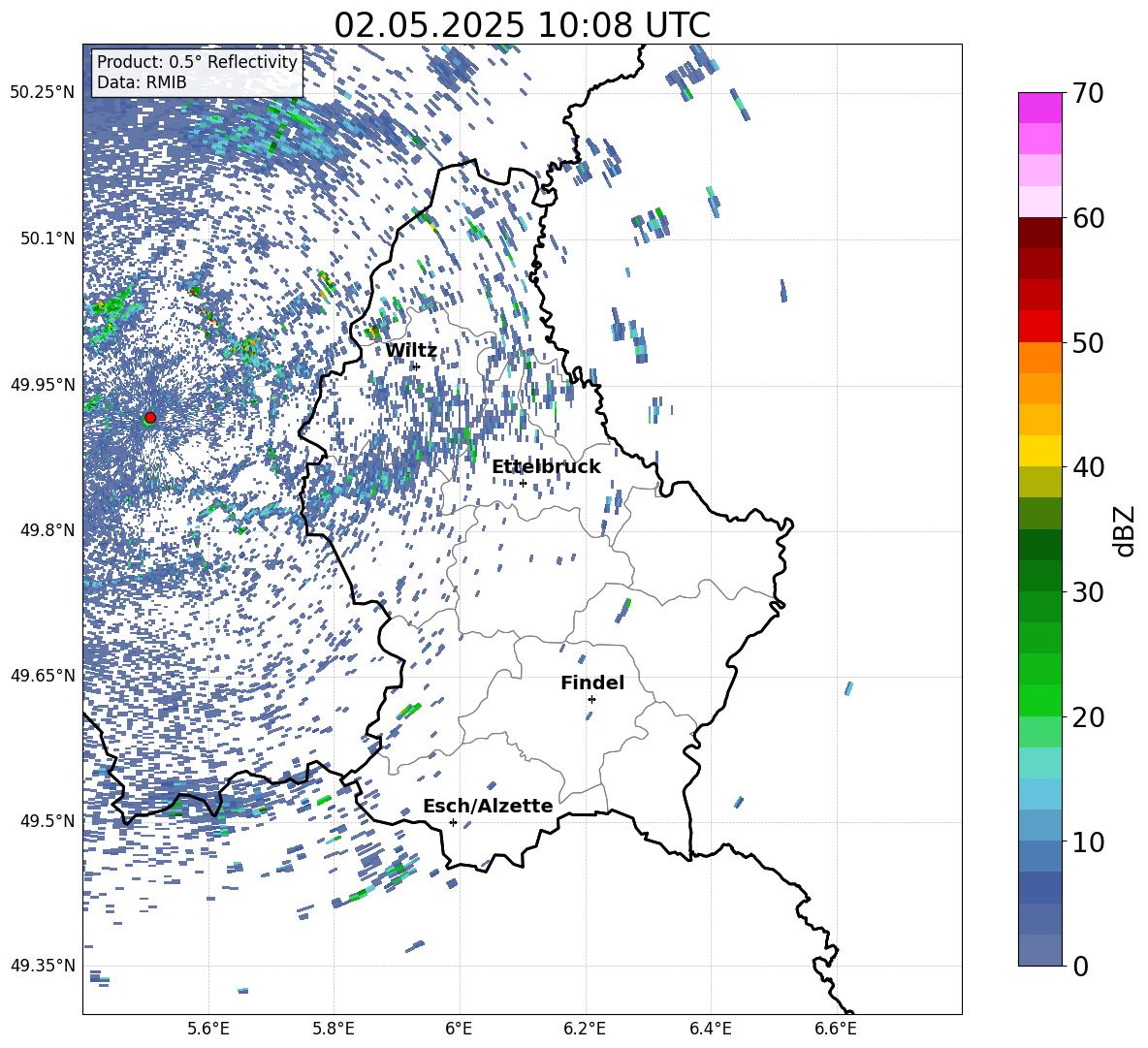Click the colorbar 'dBZ' axis label
The image size is (1148, 1048).
coord(1127,531)
